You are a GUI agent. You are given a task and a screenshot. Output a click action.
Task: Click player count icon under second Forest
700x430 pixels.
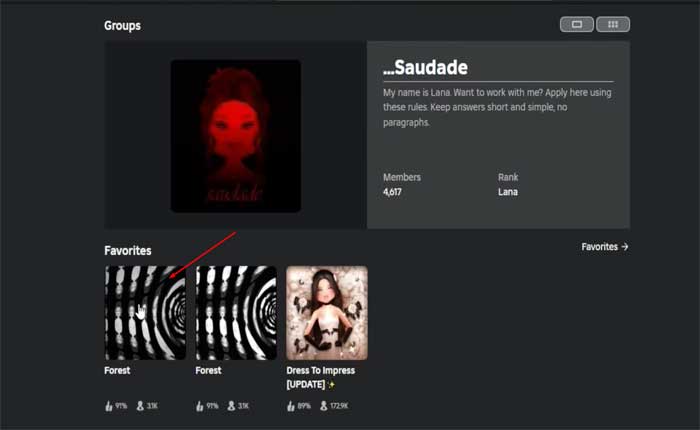point(231,406)
